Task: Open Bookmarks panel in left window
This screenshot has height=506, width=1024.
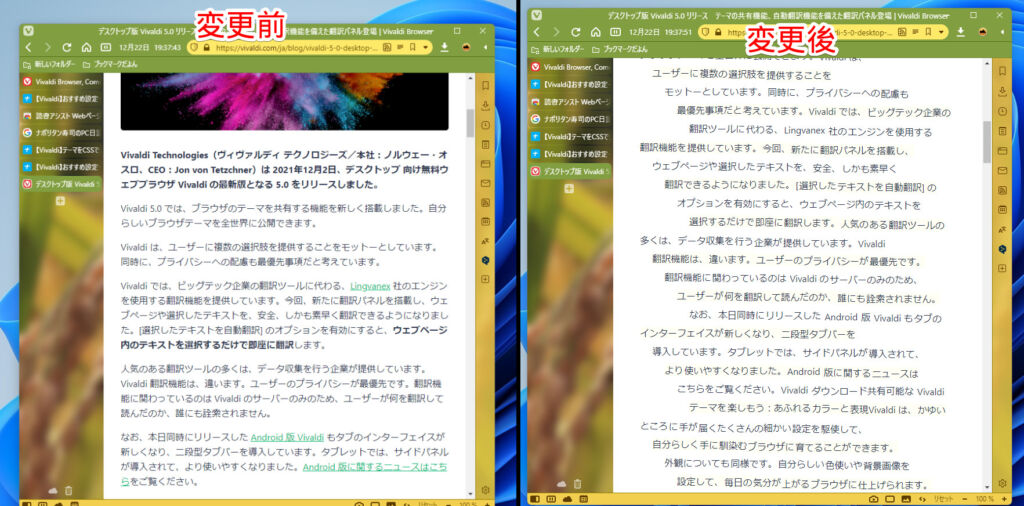Action: (485, 86)
